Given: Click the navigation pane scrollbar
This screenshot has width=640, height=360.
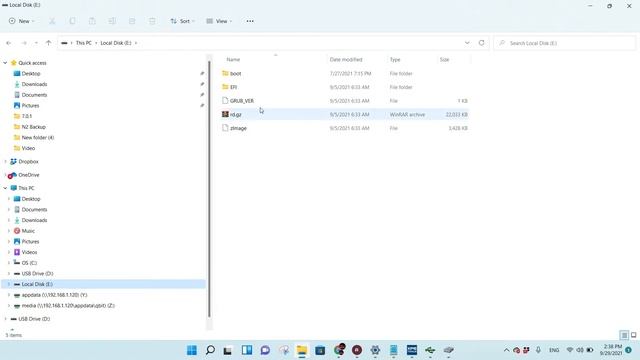Looking at the screenshot, I should coord(209,189).
